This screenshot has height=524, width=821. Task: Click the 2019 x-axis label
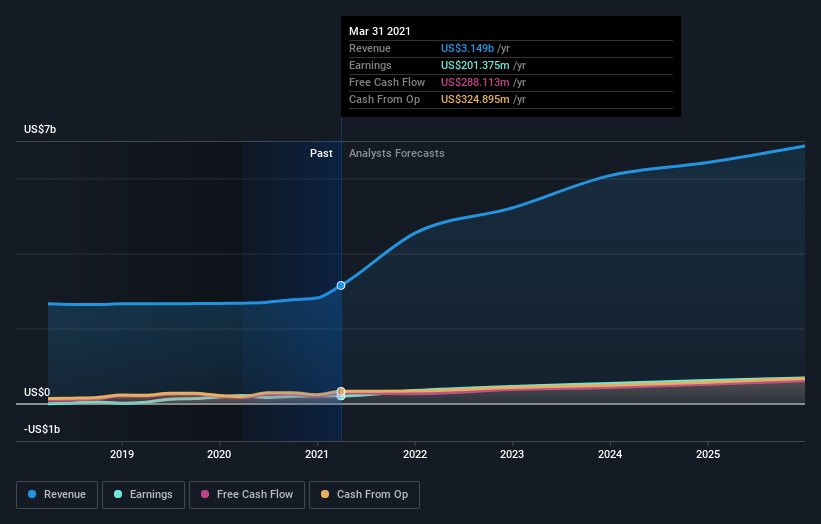122,454
